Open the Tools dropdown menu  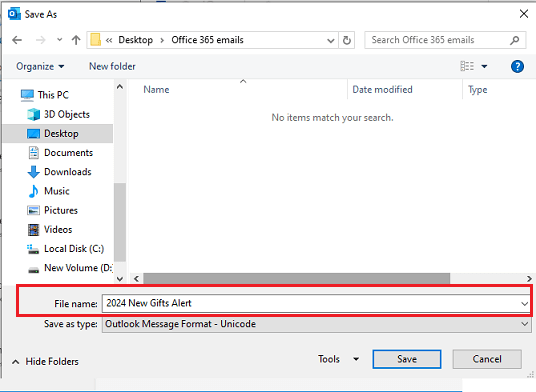click(x=338, y=359)
